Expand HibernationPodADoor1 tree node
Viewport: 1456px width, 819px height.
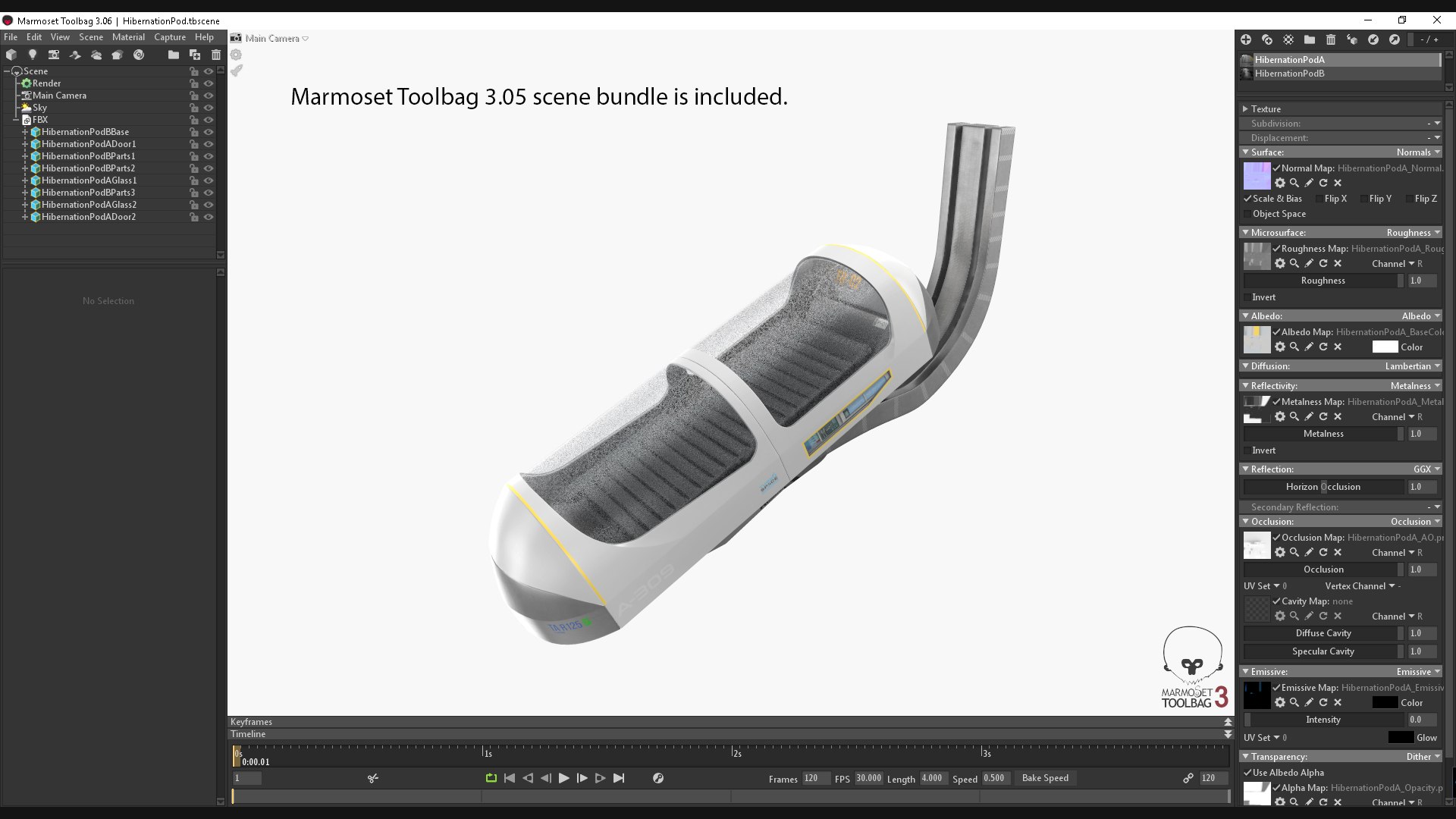[x=25, y=144]
